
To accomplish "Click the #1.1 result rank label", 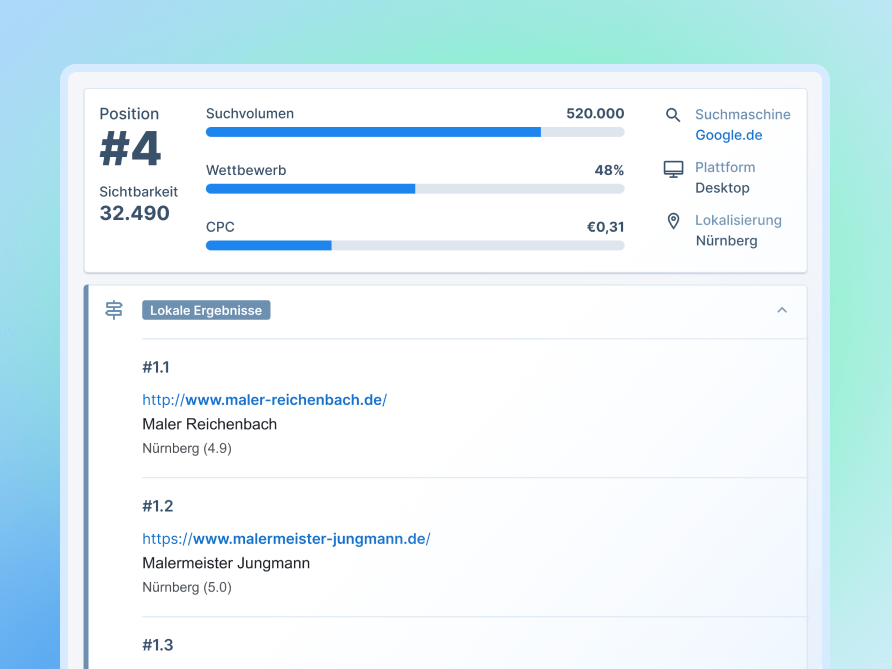I will click(x=156, y=367).
